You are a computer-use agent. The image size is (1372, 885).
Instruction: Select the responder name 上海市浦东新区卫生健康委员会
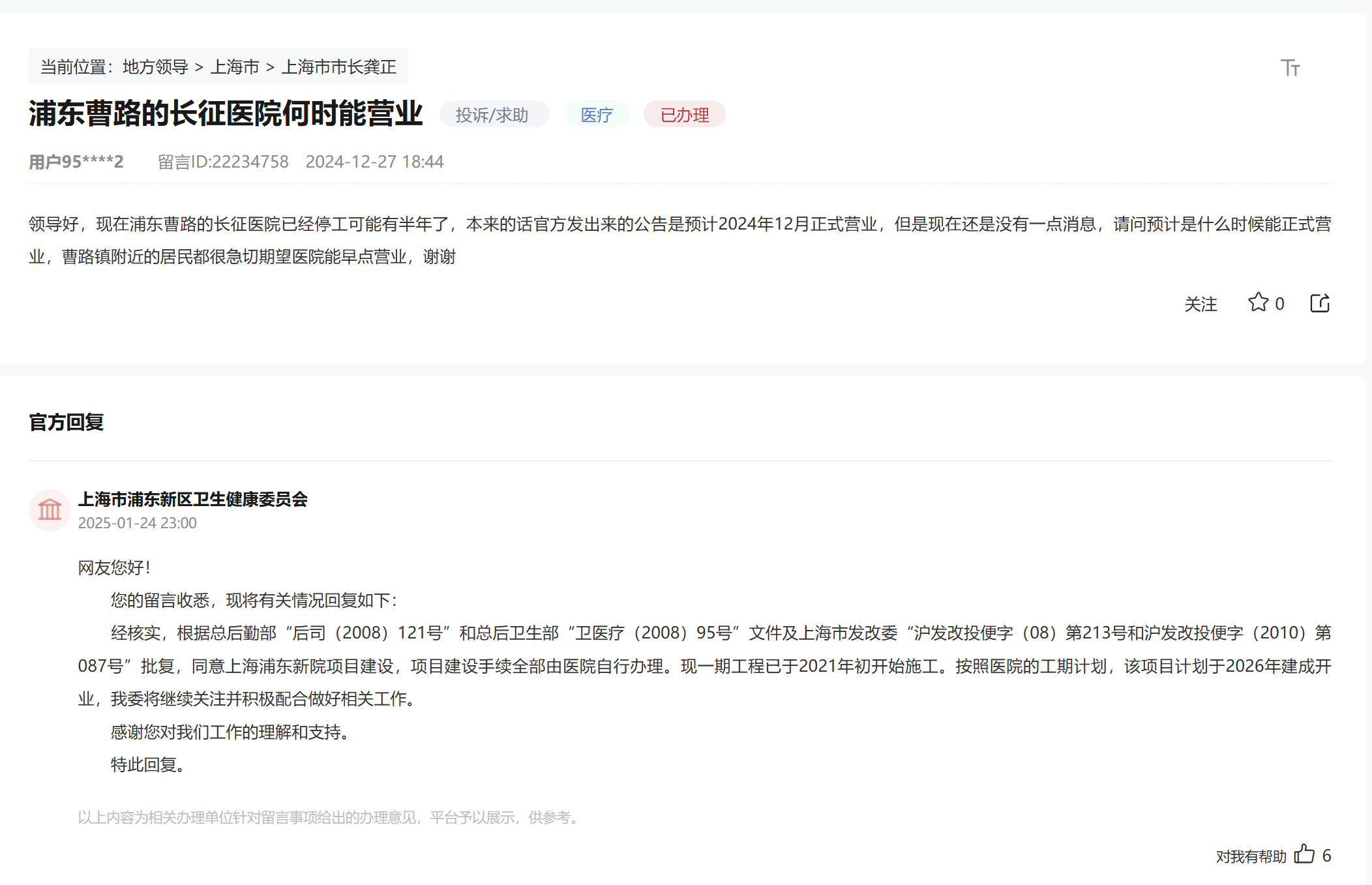[x=193, y=500]
